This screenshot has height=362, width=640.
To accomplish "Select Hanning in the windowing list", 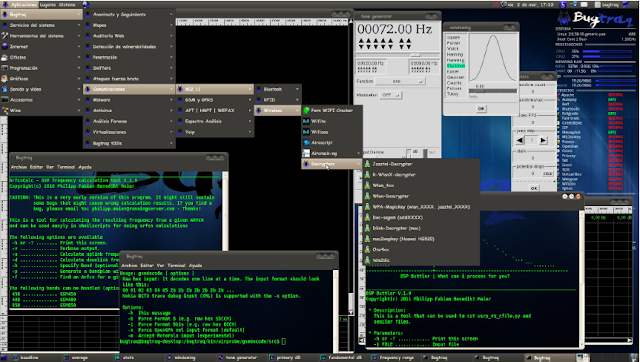I will pyautogui.click(x=455, y=54).
